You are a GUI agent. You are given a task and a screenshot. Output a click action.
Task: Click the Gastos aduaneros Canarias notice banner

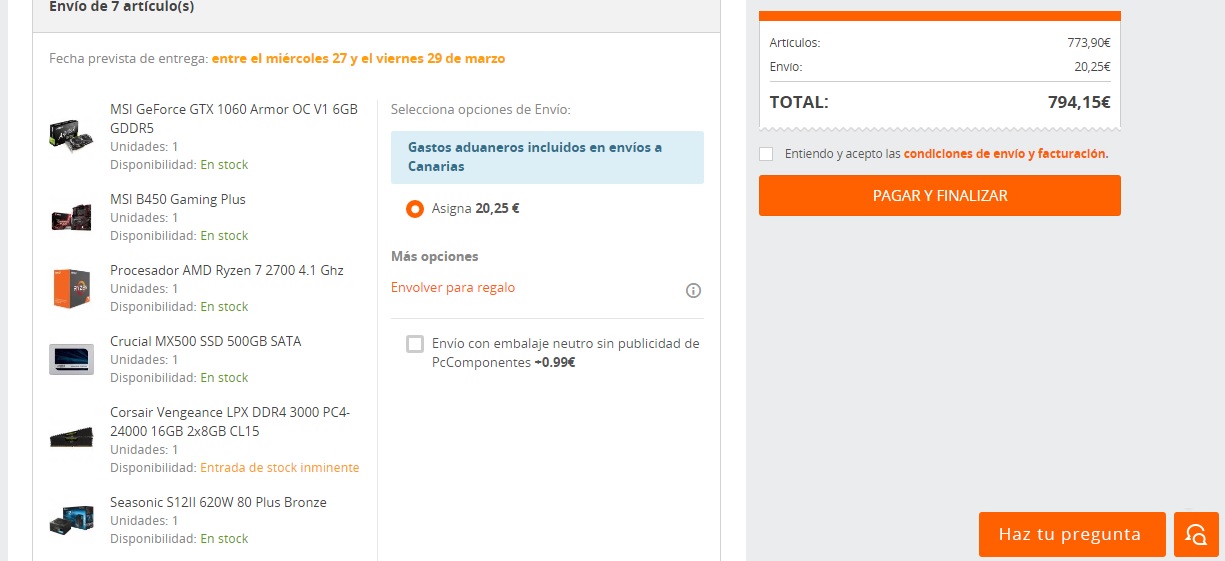coord(547,157)
